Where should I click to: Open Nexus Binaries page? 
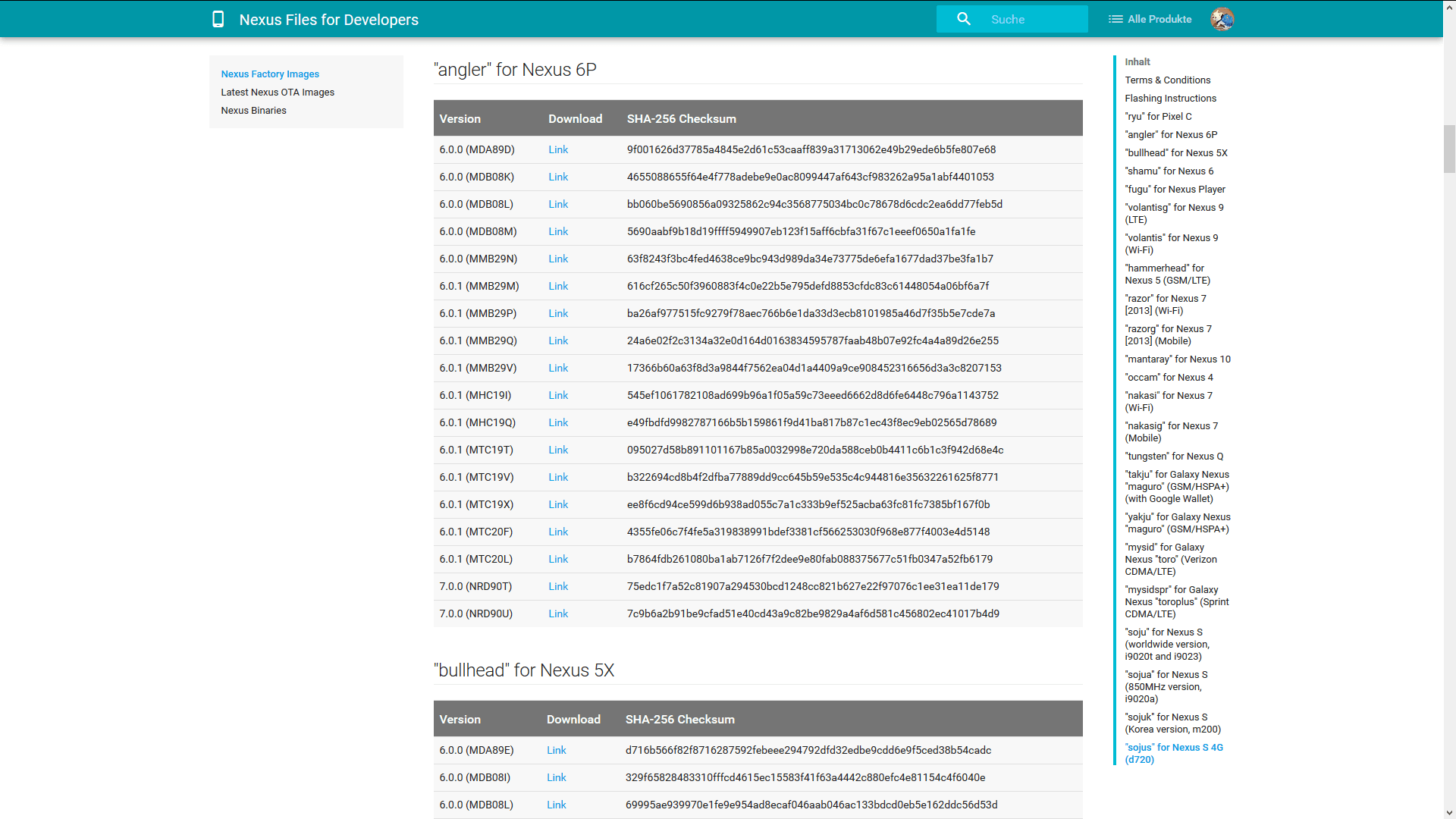click(253, 111)
